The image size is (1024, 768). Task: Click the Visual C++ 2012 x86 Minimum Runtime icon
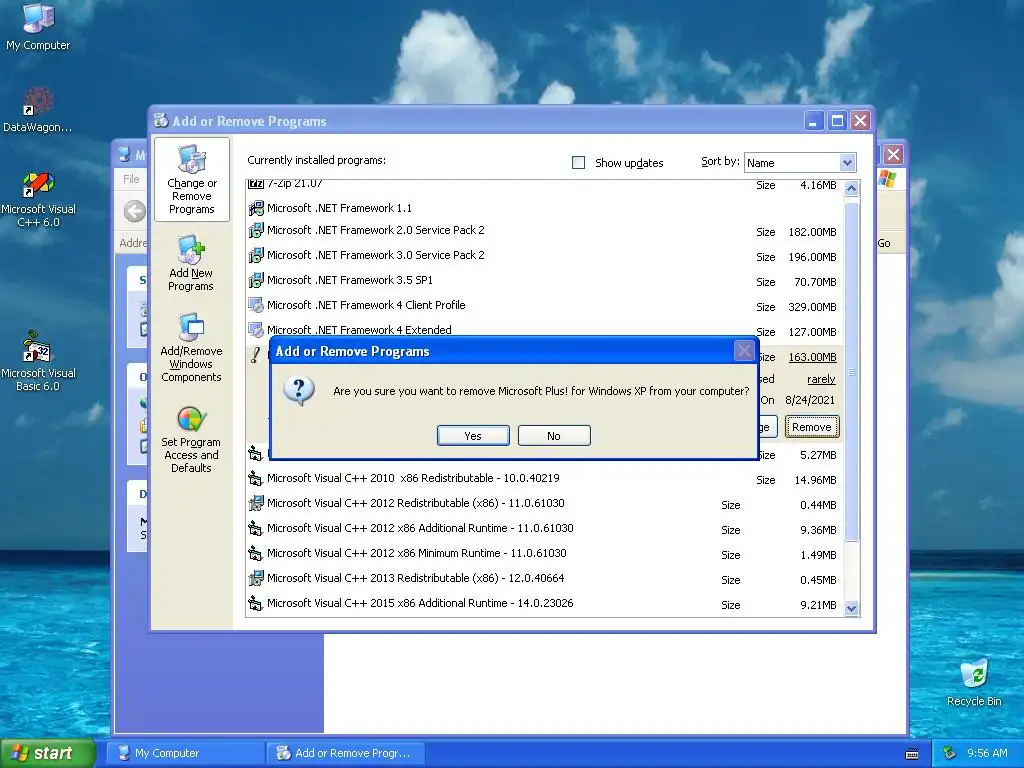pos(255,553)
